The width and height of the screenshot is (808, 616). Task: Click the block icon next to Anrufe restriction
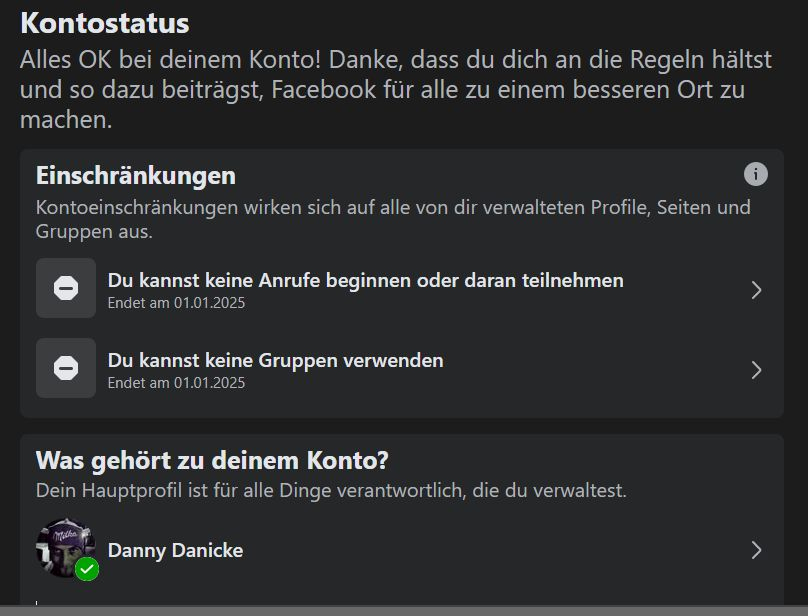[66, 288]
